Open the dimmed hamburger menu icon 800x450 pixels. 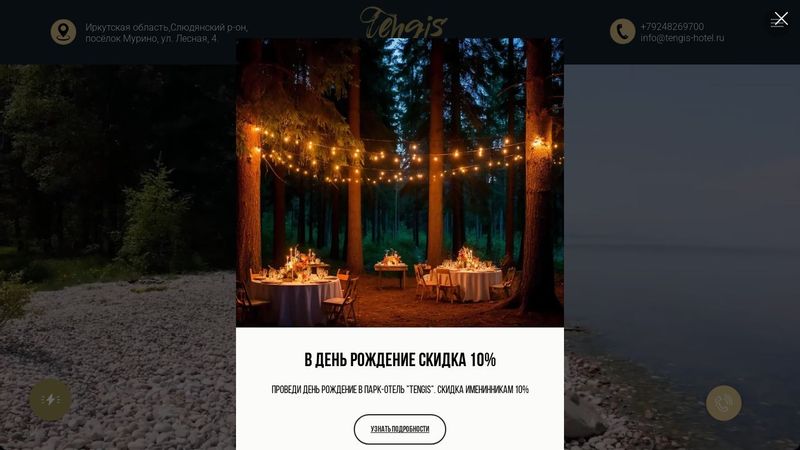777,21
